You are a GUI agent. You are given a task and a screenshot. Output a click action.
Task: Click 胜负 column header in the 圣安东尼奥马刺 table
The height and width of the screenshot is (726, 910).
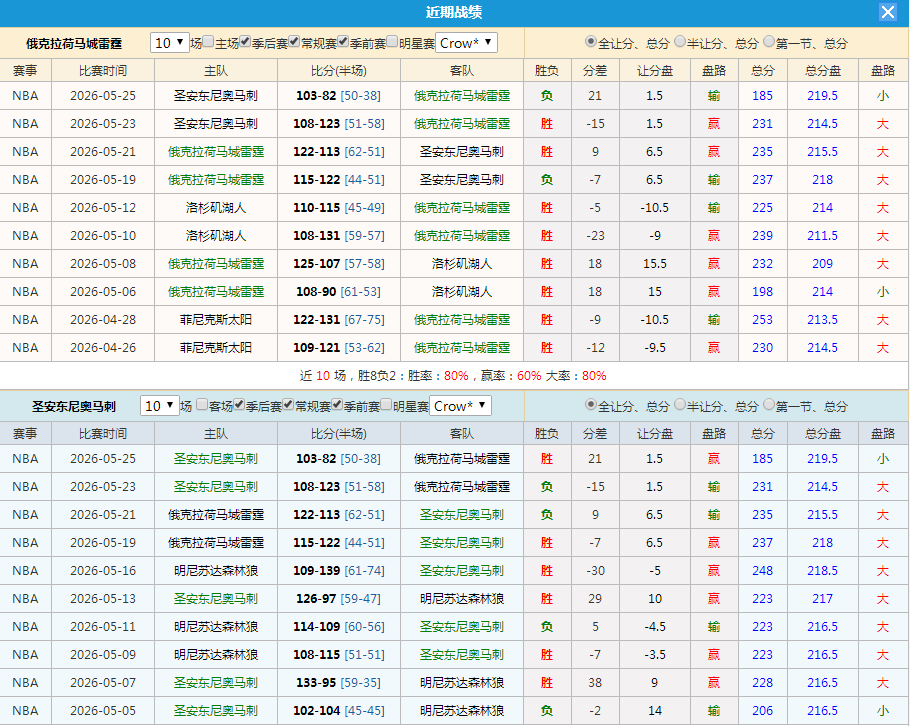[547, 434]
